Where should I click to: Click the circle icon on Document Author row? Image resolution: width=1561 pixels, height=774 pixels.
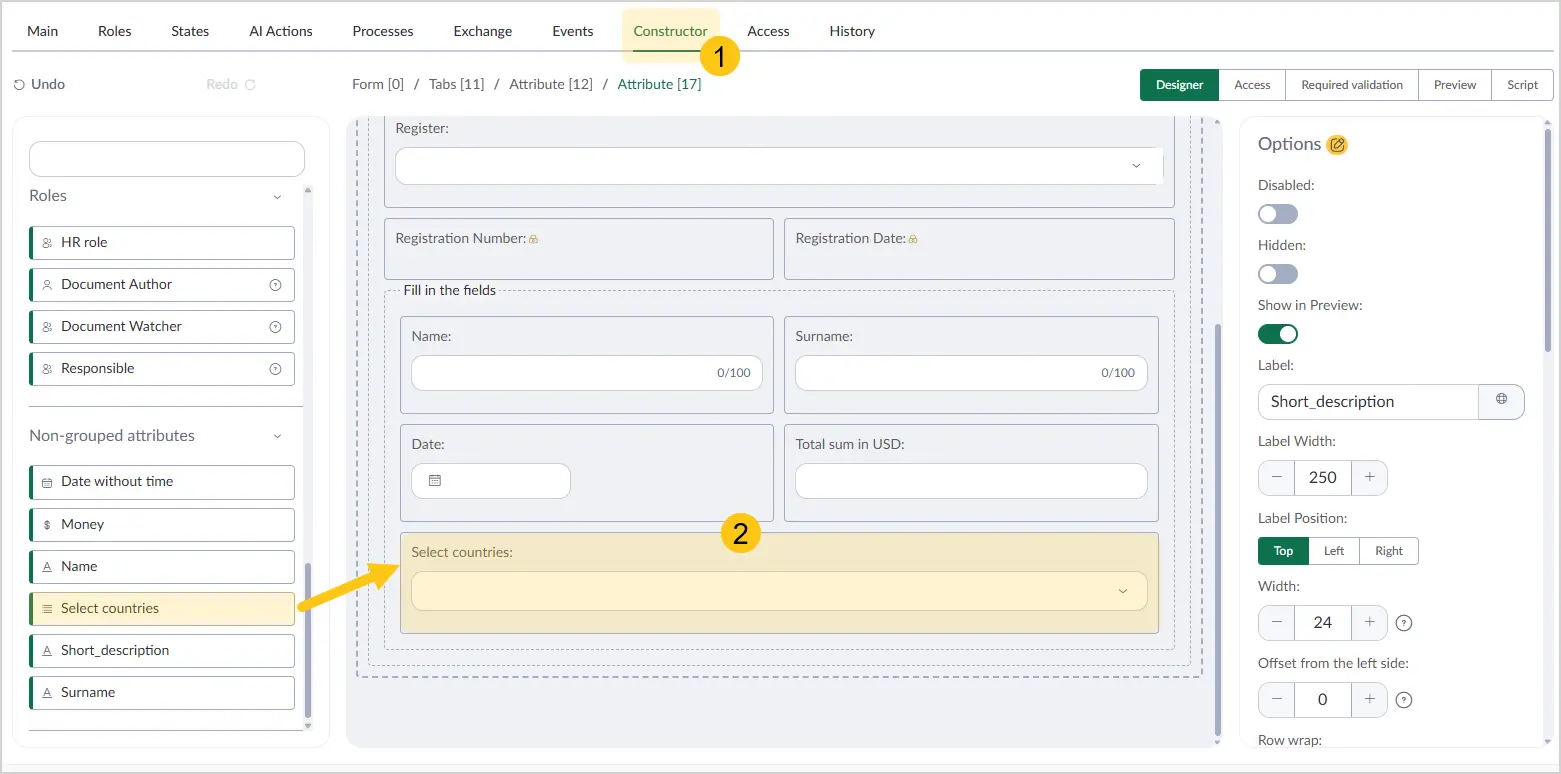(275, 285)
